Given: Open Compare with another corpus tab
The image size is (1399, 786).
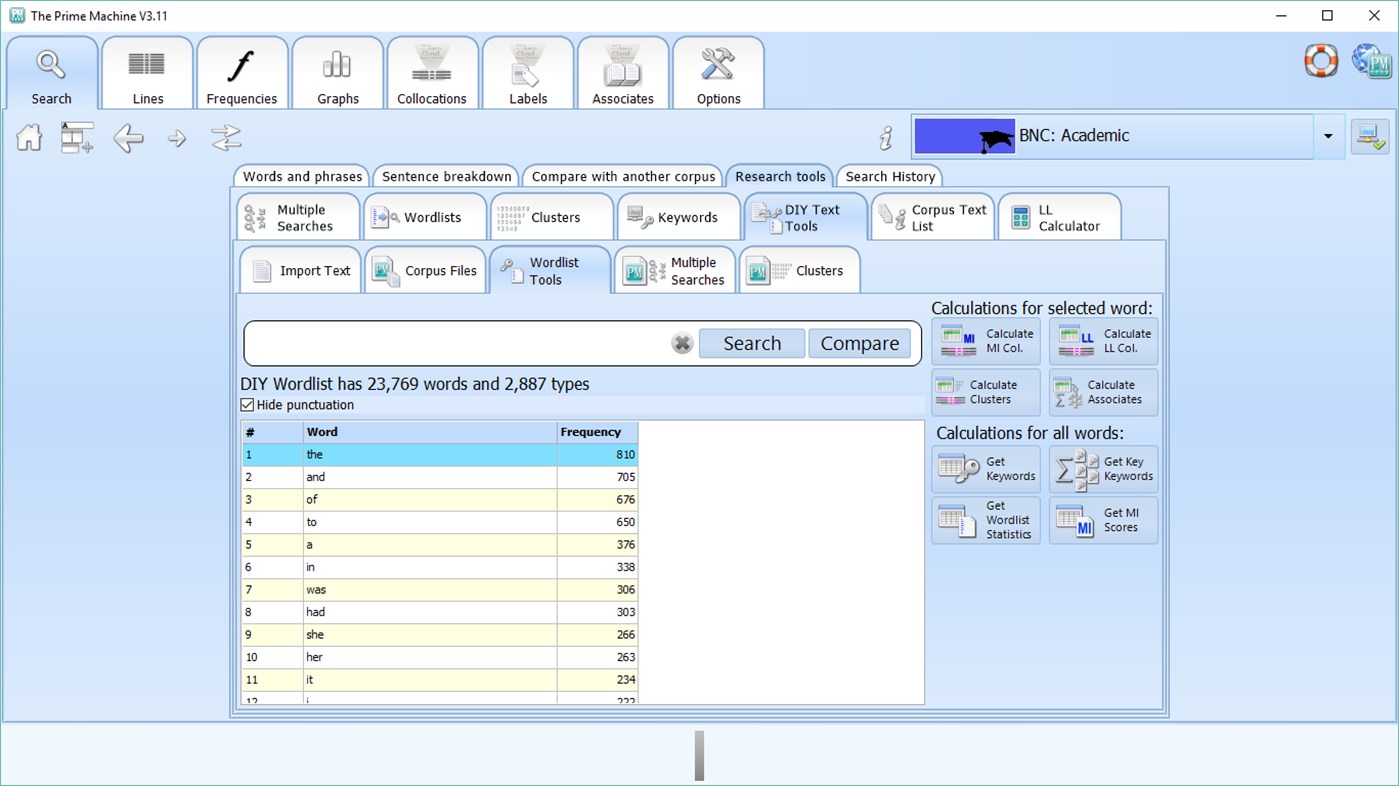Looking at the screenshot, I should coord(623,176).
